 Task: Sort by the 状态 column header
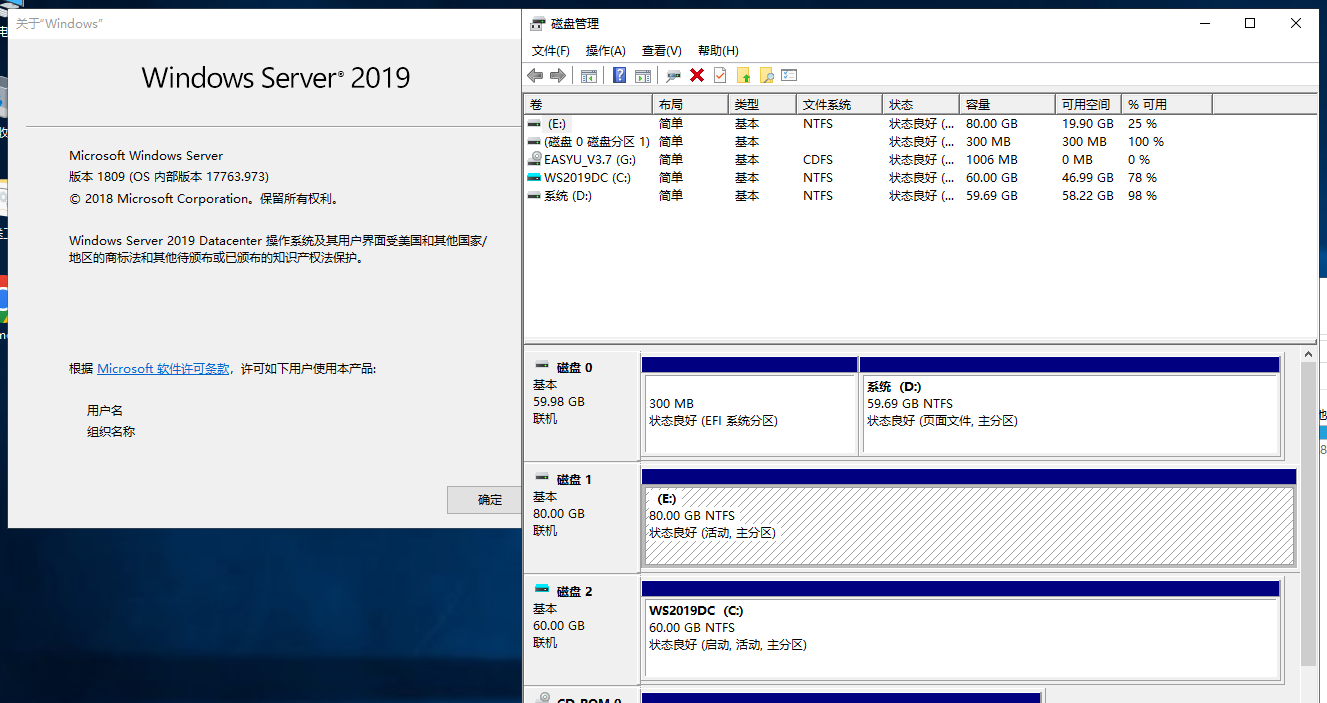[921, 104]
